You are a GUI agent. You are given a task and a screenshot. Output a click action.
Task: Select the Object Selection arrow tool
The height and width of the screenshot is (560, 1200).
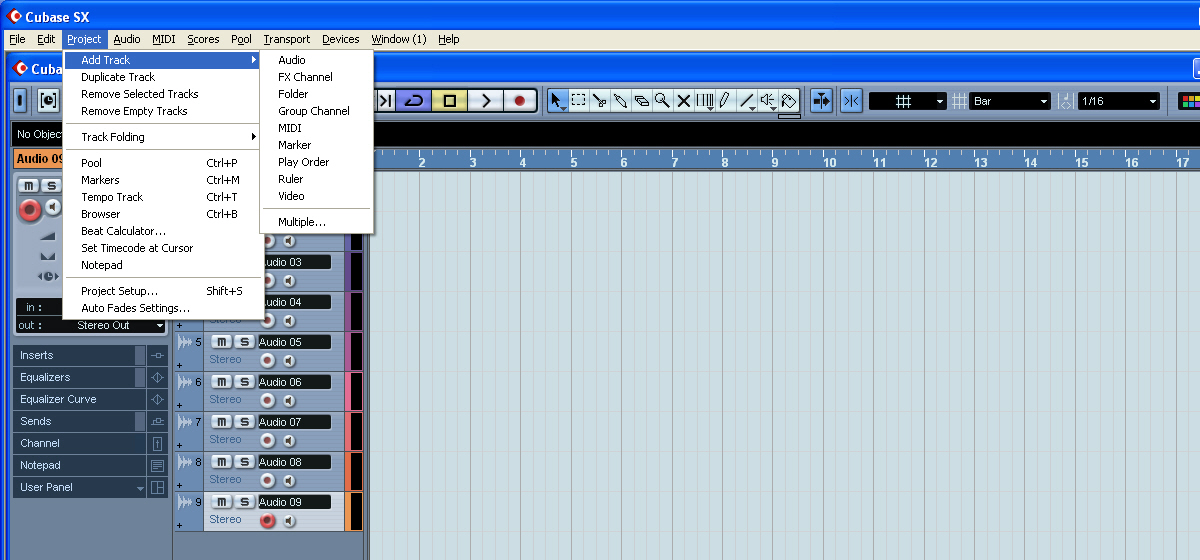click(558, 101)
